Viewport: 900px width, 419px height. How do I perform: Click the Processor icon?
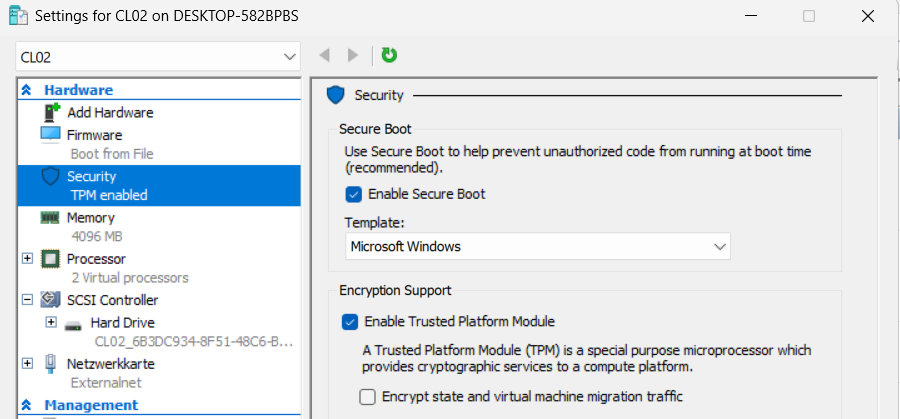(50, 259)
